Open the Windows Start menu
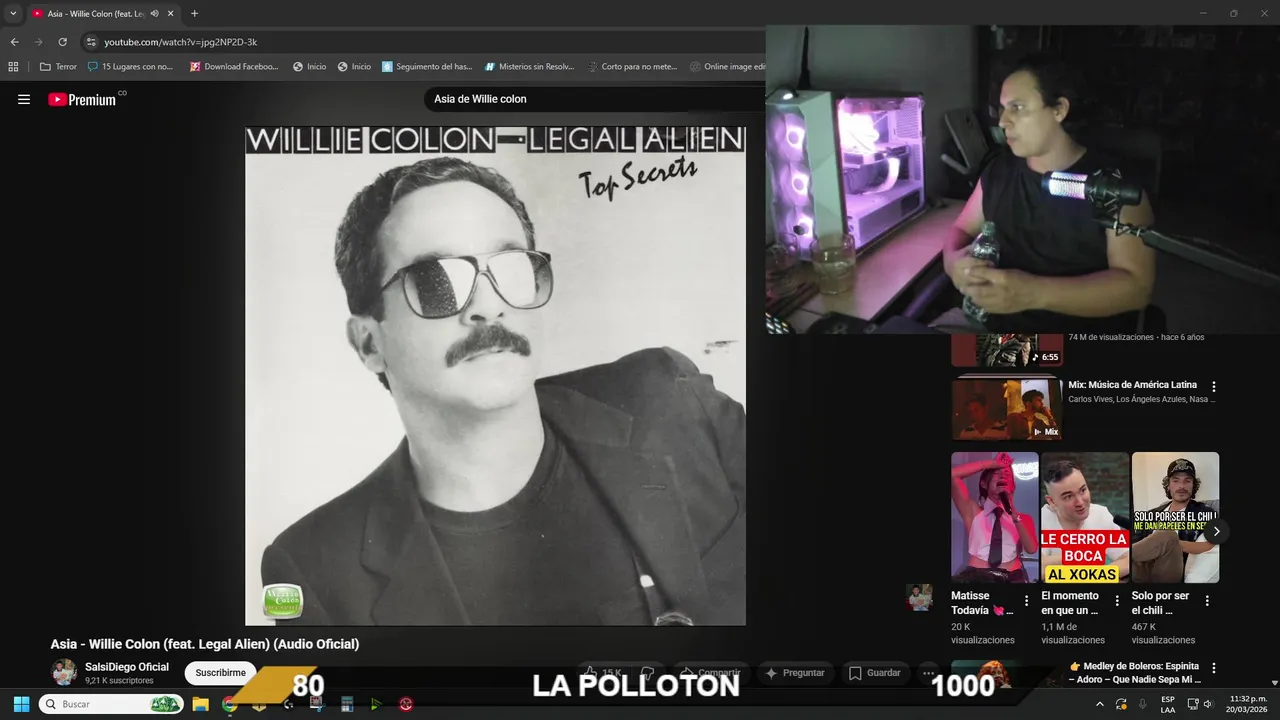Screen dimensions: 1280x720 tap(21, 704)
